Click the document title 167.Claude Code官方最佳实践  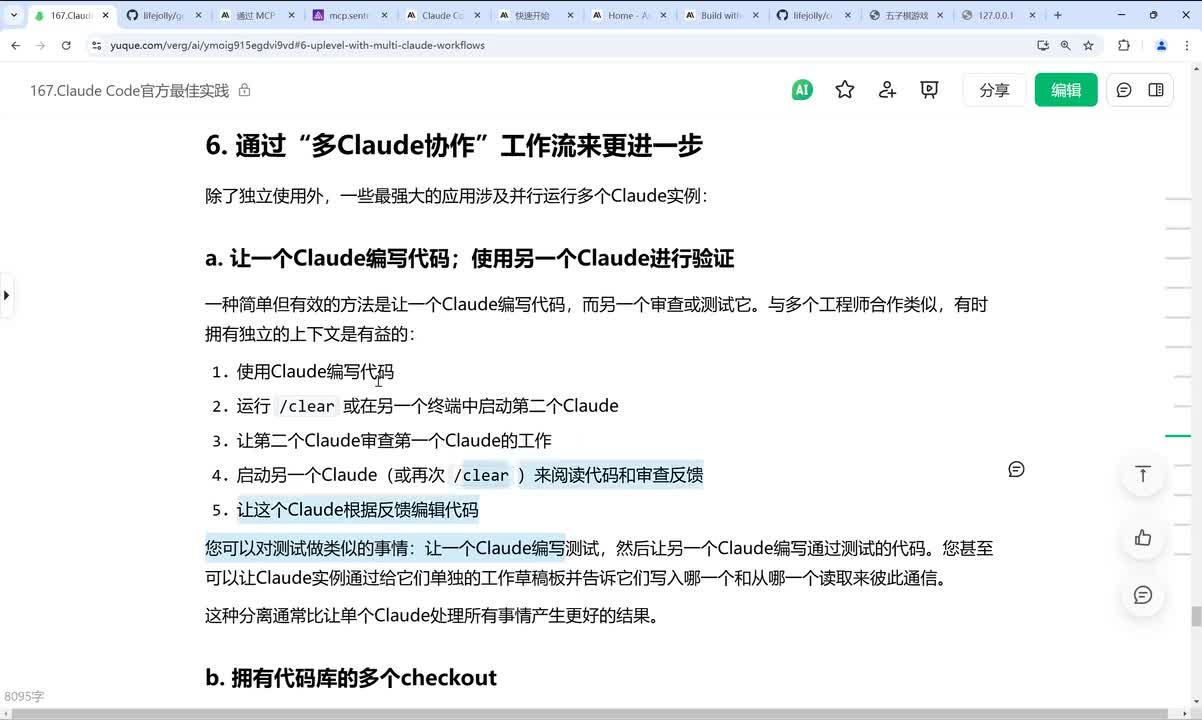(x=129, y=90)
